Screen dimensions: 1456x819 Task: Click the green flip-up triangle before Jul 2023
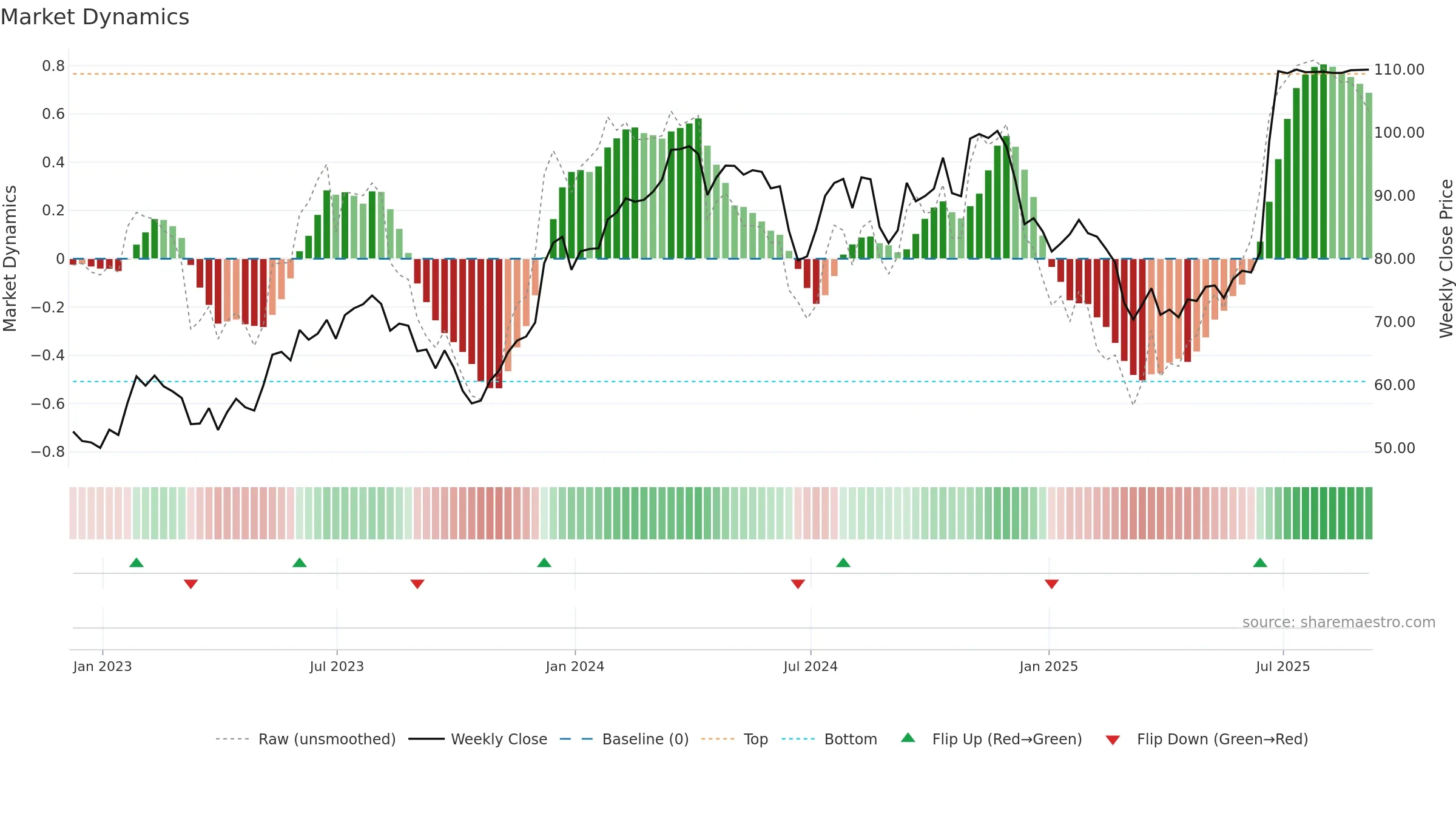[300, 562]
